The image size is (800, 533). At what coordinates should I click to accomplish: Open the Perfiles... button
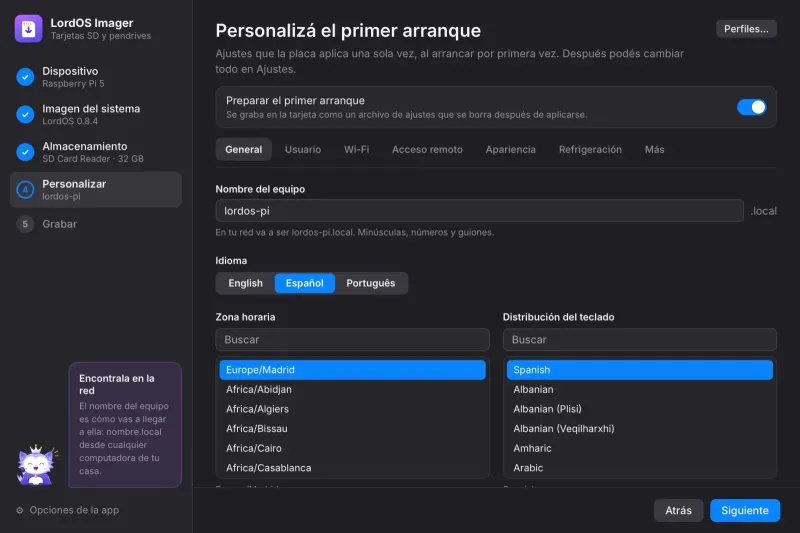click(746, 29)
